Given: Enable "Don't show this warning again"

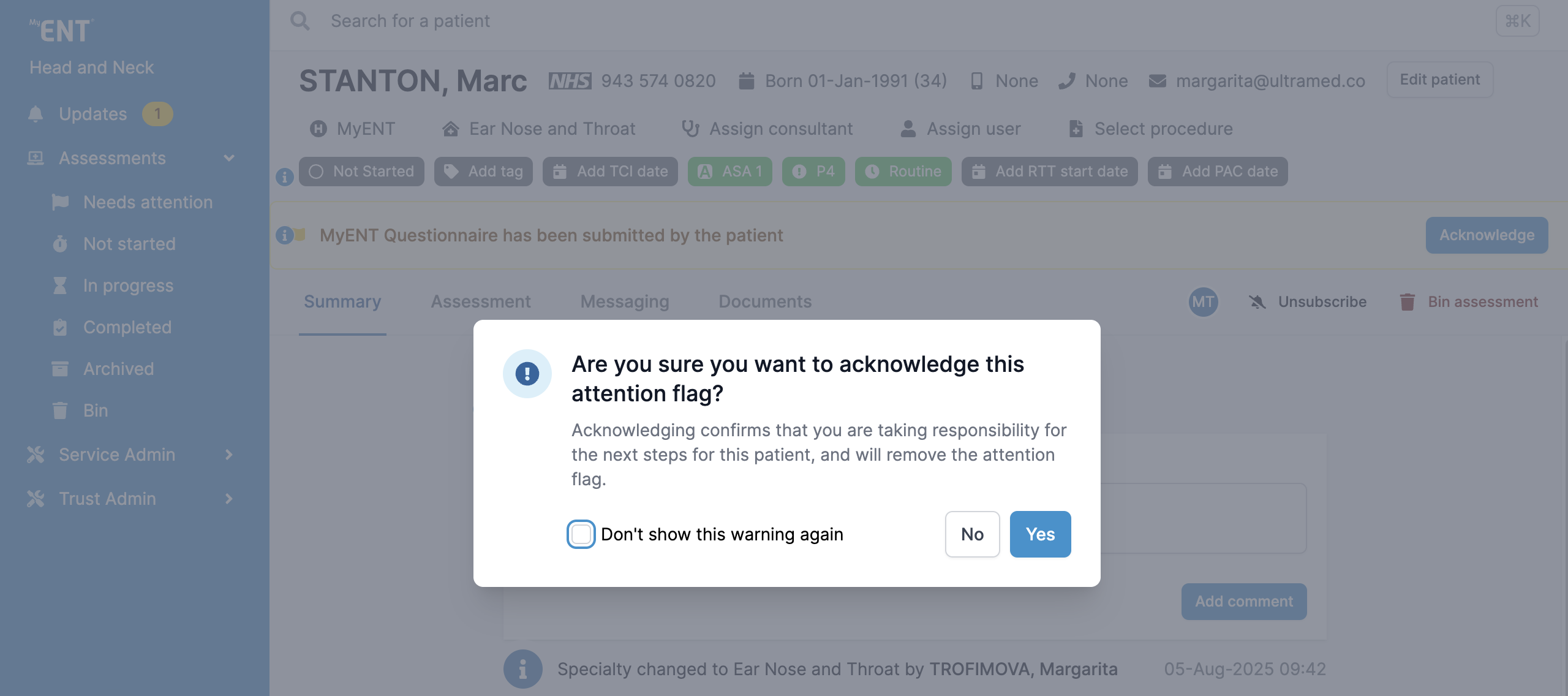Looking at the screenshot, I should pyautogui.click(x=581, y=534).
